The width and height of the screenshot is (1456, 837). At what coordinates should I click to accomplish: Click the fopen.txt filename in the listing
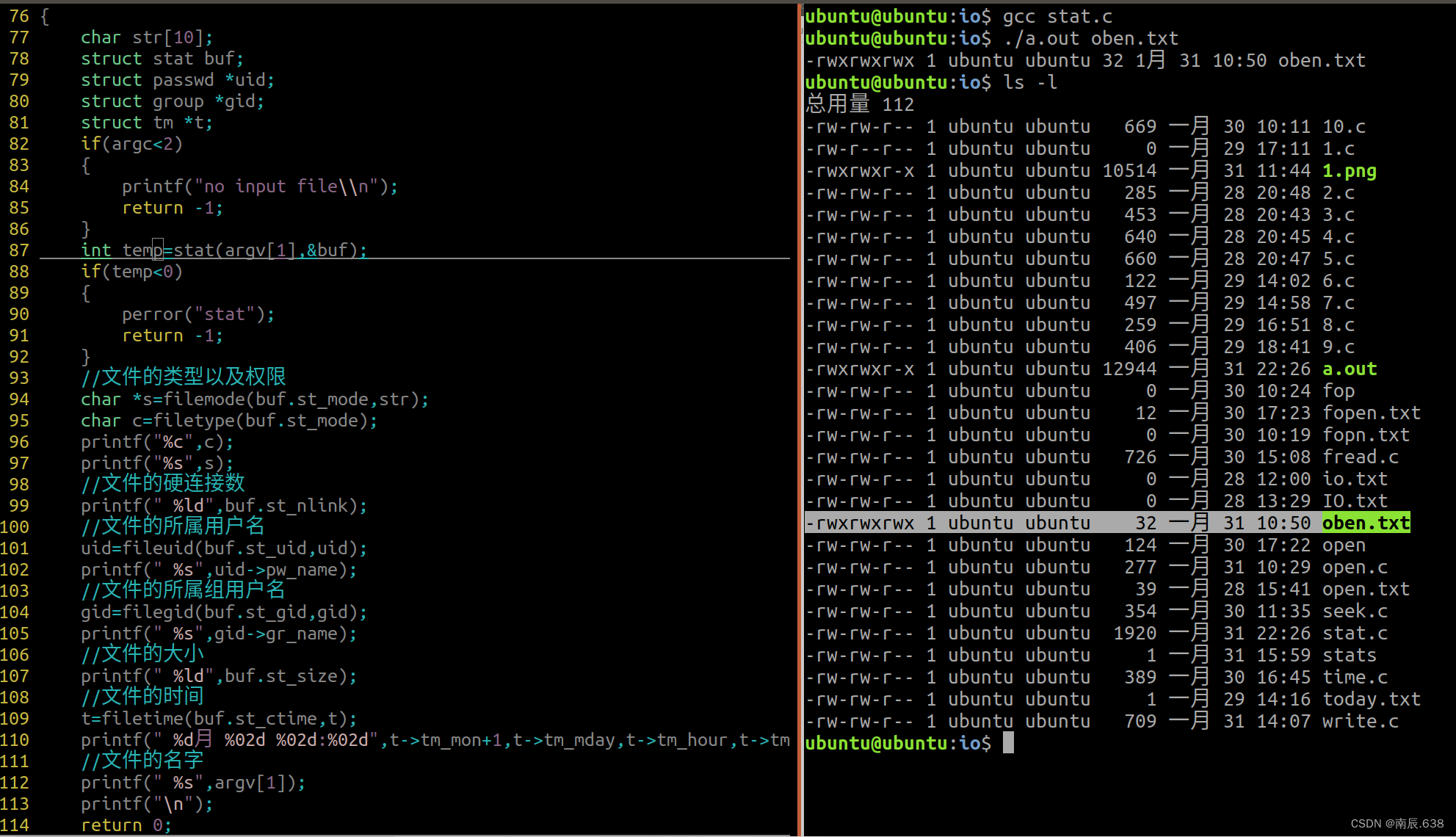1371,413
